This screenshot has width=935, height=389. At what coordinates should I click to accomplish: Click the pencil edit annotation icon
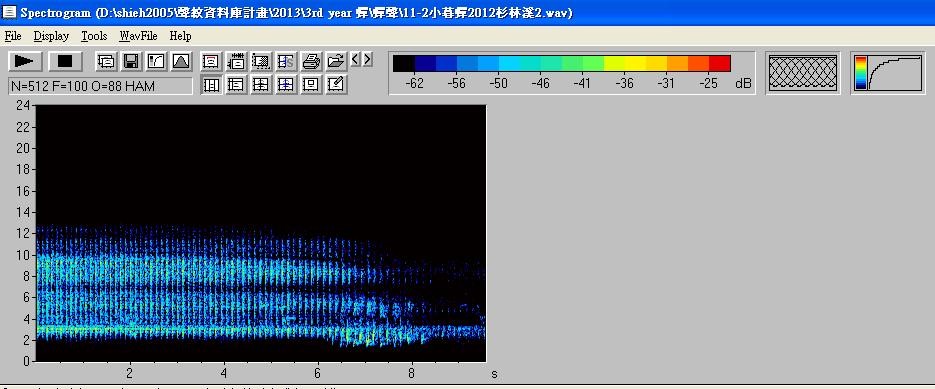coord(337,85)
